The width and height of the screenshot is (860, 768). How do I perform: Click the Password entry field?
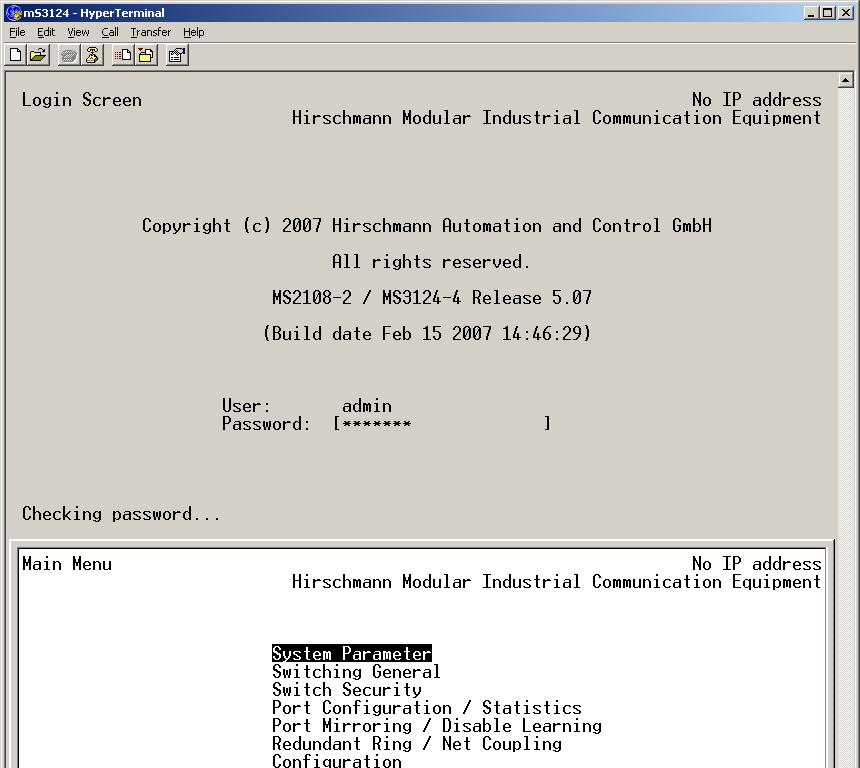pos(442,424)
